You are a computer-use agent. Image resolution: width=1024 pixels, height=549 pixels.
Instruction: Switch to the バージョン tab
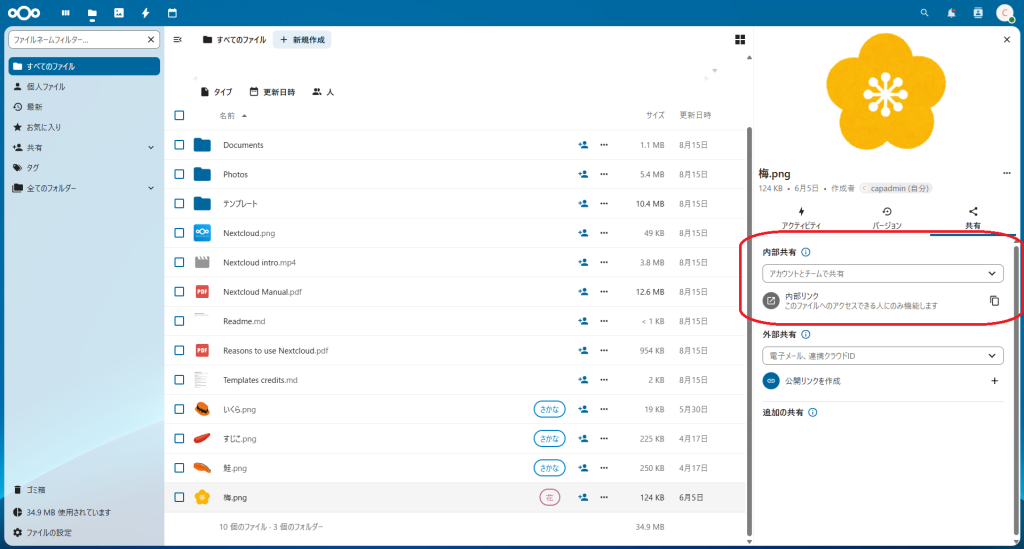(887, 218)
